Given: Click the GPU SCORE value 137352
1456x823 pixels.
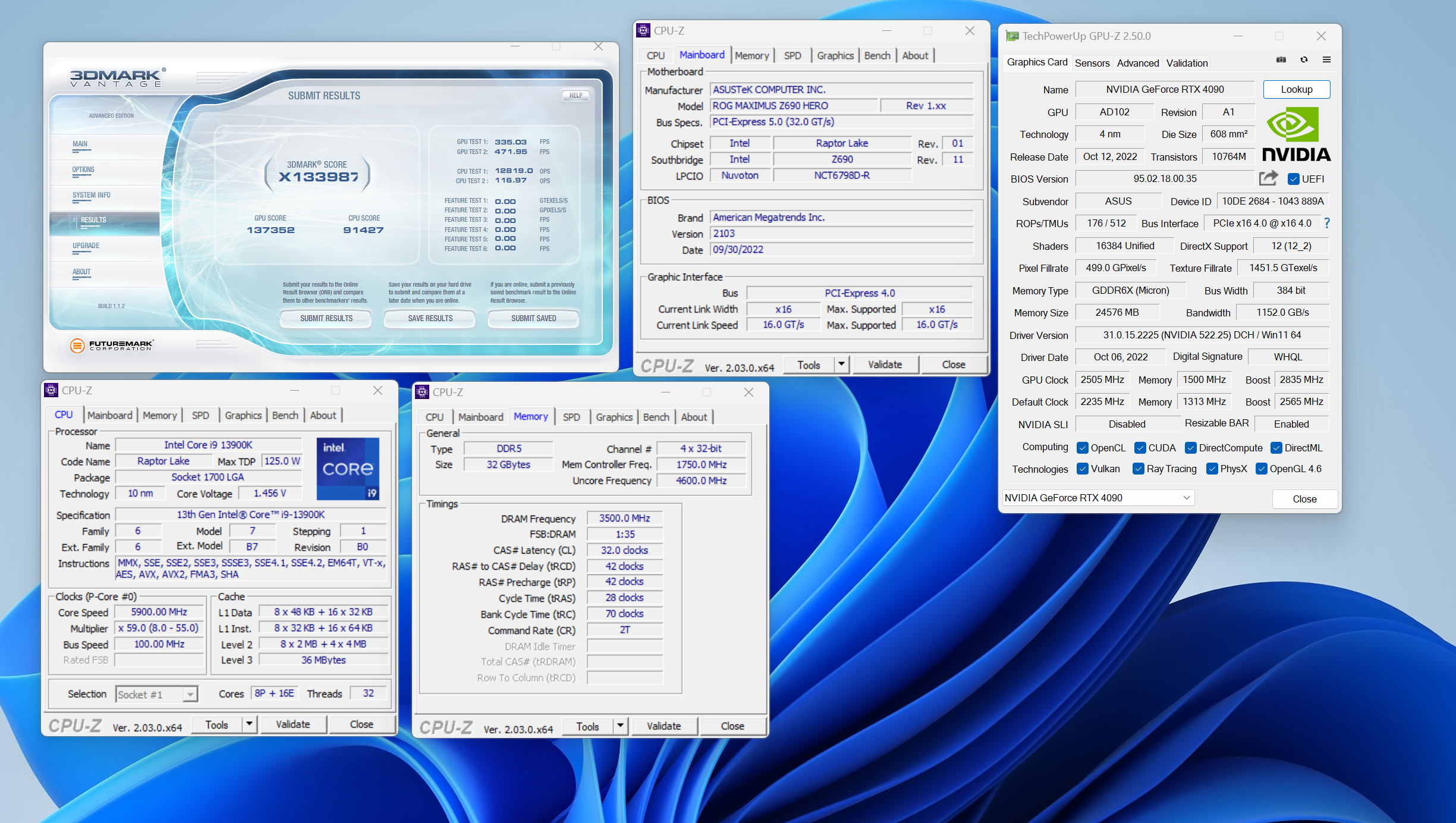Looking at the screenshot, I should pos(271,230).
